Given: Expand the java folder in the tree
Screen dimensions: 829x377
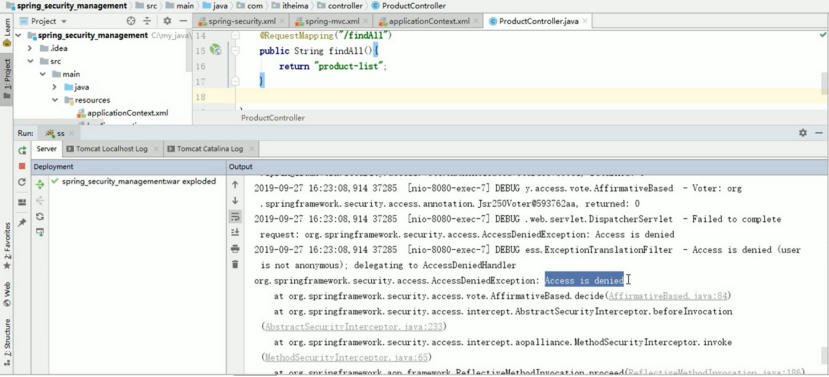Looking at the screenshot, I should [55, 87].
